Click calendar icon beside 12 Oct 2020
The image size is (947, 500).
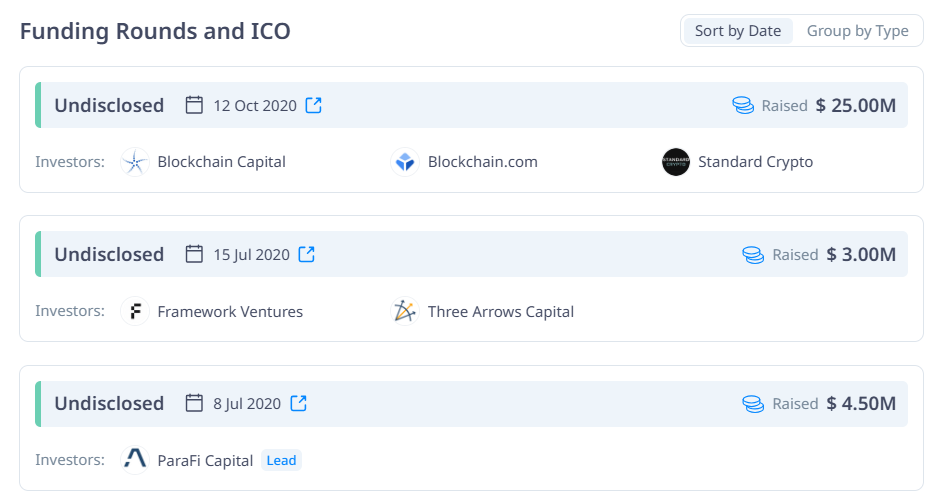tap(194, 105)
